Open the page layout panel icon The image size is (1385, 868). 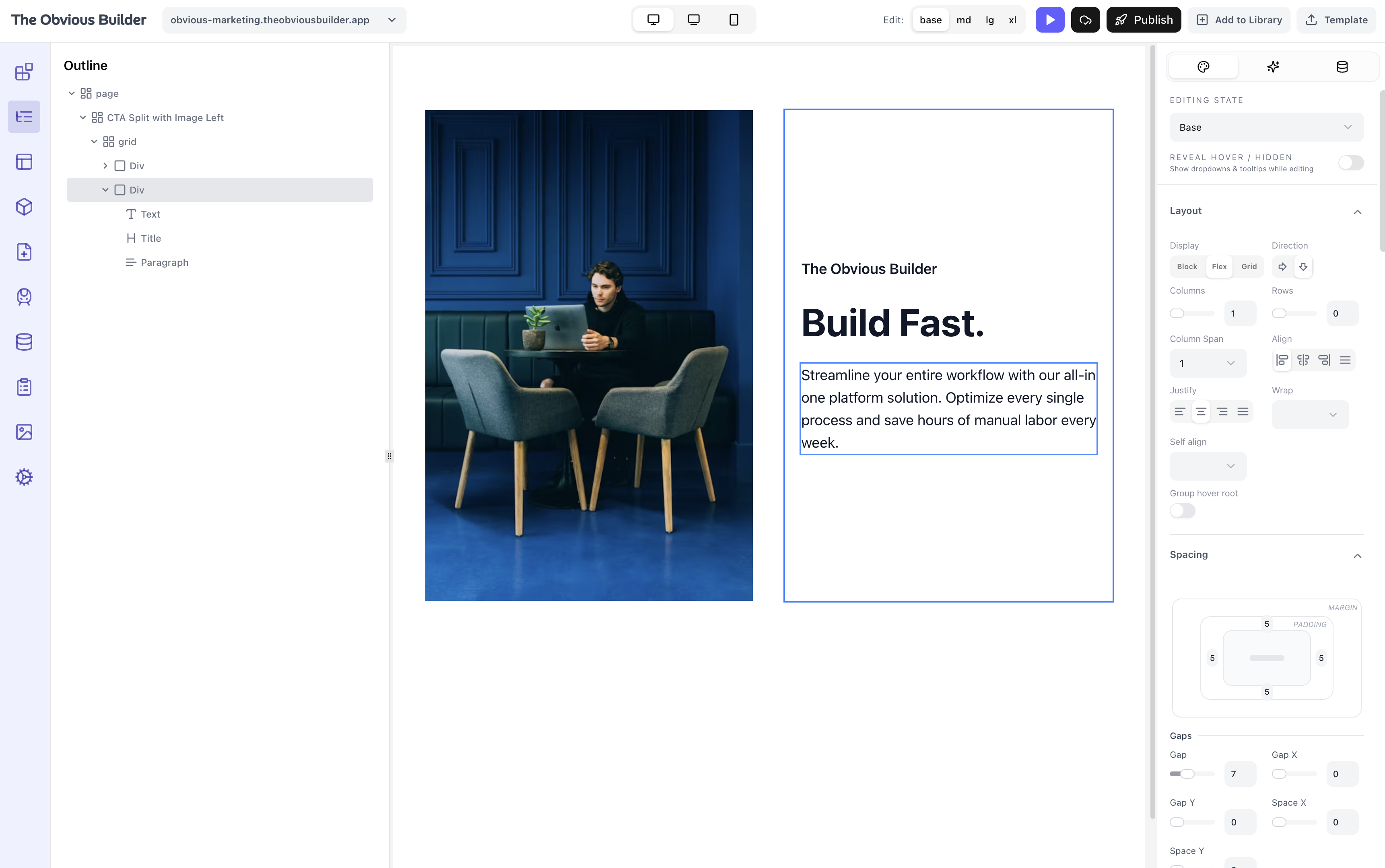coord(24,161)
